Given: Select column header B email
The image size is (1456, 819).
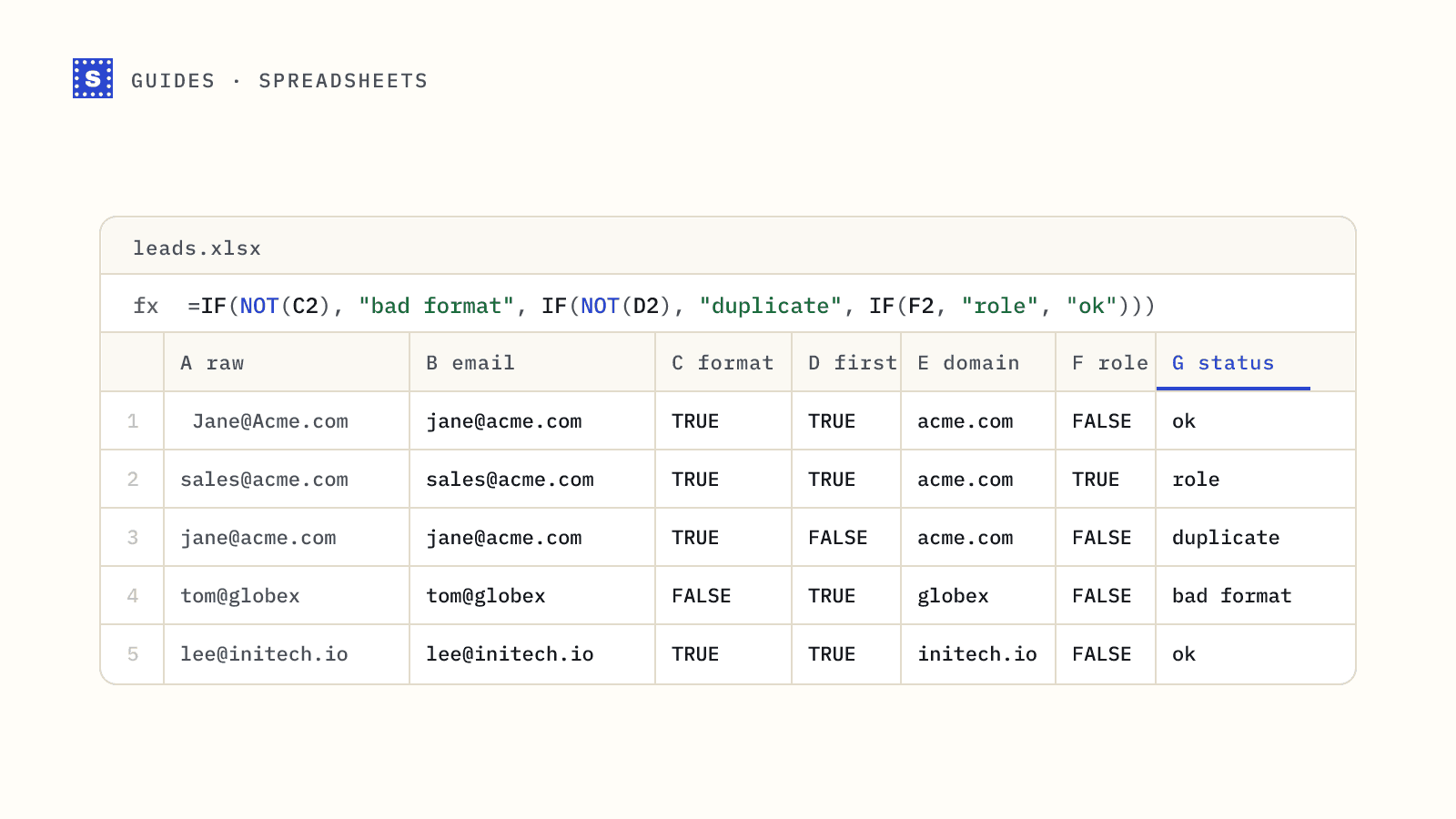Looking at the screenshot, I should (532, 362).
